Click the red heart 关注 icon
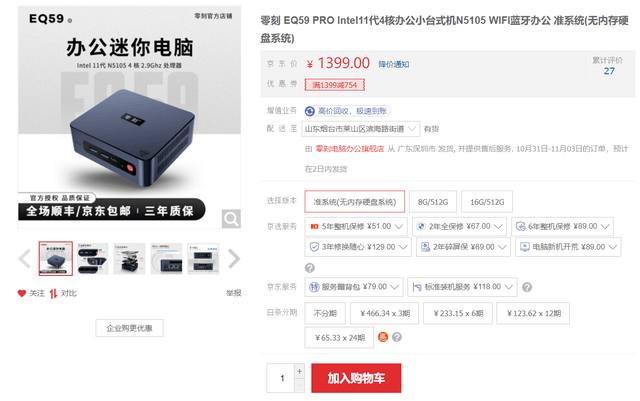This screenshot has height=401, width=640. (22, 293)
